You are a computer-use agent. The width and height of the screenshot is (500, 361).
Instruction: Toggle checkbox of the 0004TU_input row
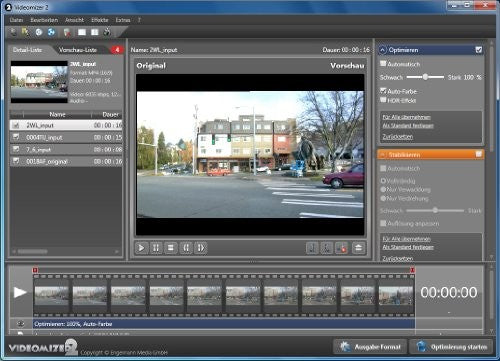[x=16, y=137]
